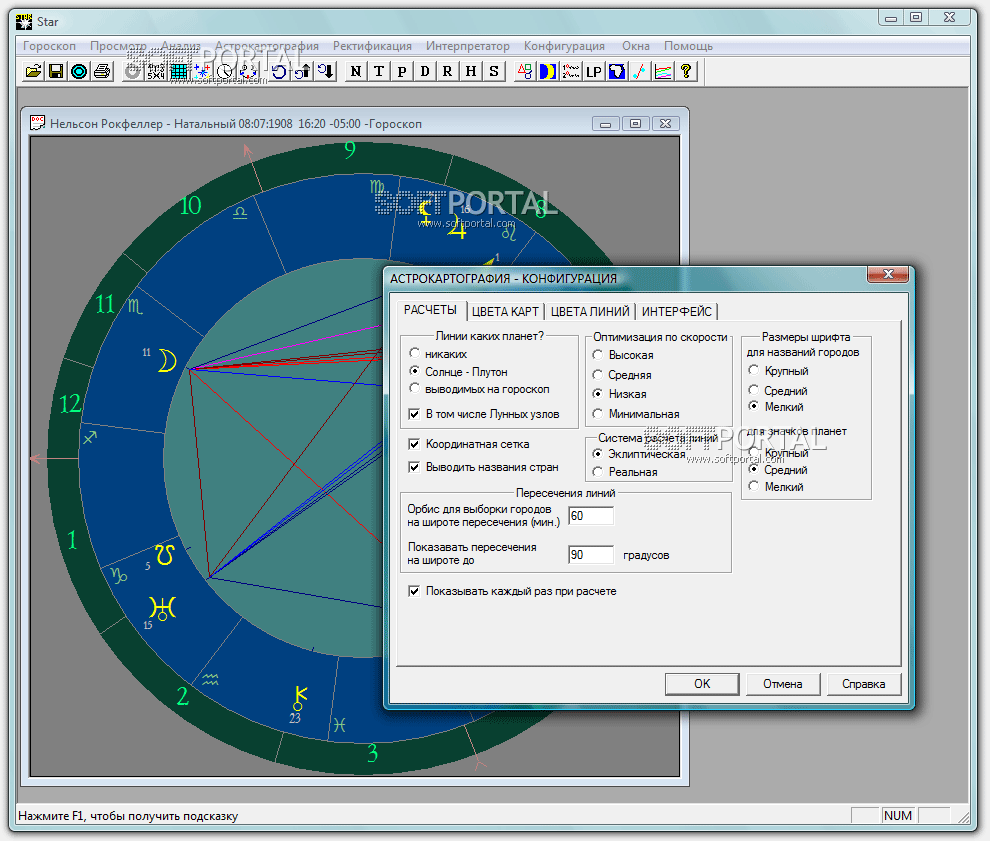Click the OK button
Screen dimensions: 990x841
pyautogui.click(x=702, y=684)
